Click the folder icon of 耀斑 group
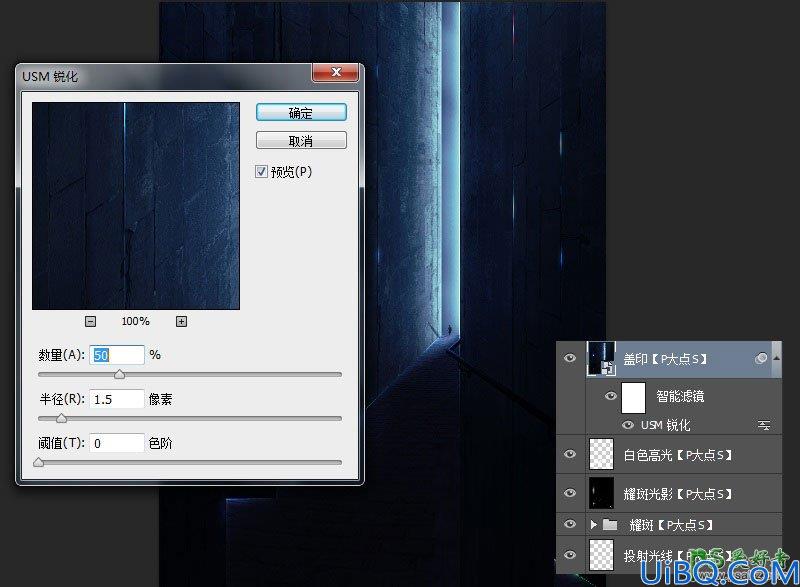The width and height of the screenshot is (800, 587). pyautogui.click(x=610, y=524)
